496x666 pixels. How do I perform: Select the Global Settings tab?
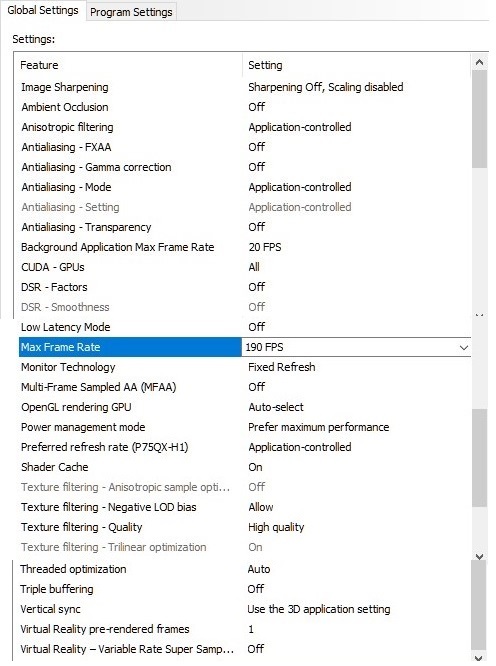[43, 10]
